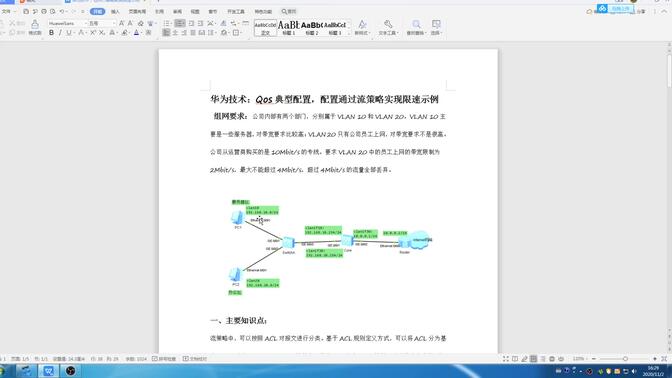Switch to the 插入 Insert tab
Image resolution: width=672 pixels, height=378 pixels.
[115, 12]
